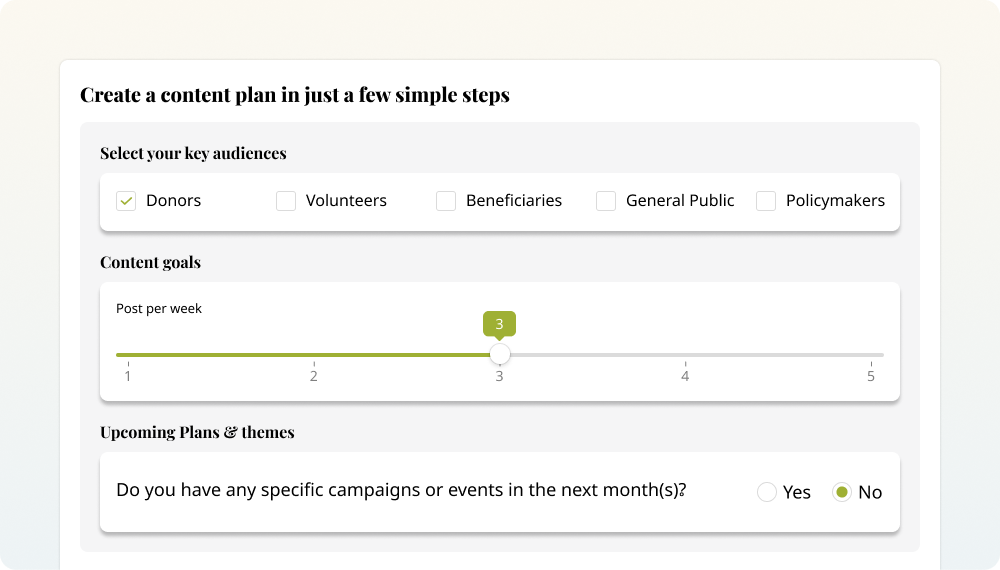Uncheck the Donors checkbox
Viewport: 1000px width, 570px height.
coord(126,201)
